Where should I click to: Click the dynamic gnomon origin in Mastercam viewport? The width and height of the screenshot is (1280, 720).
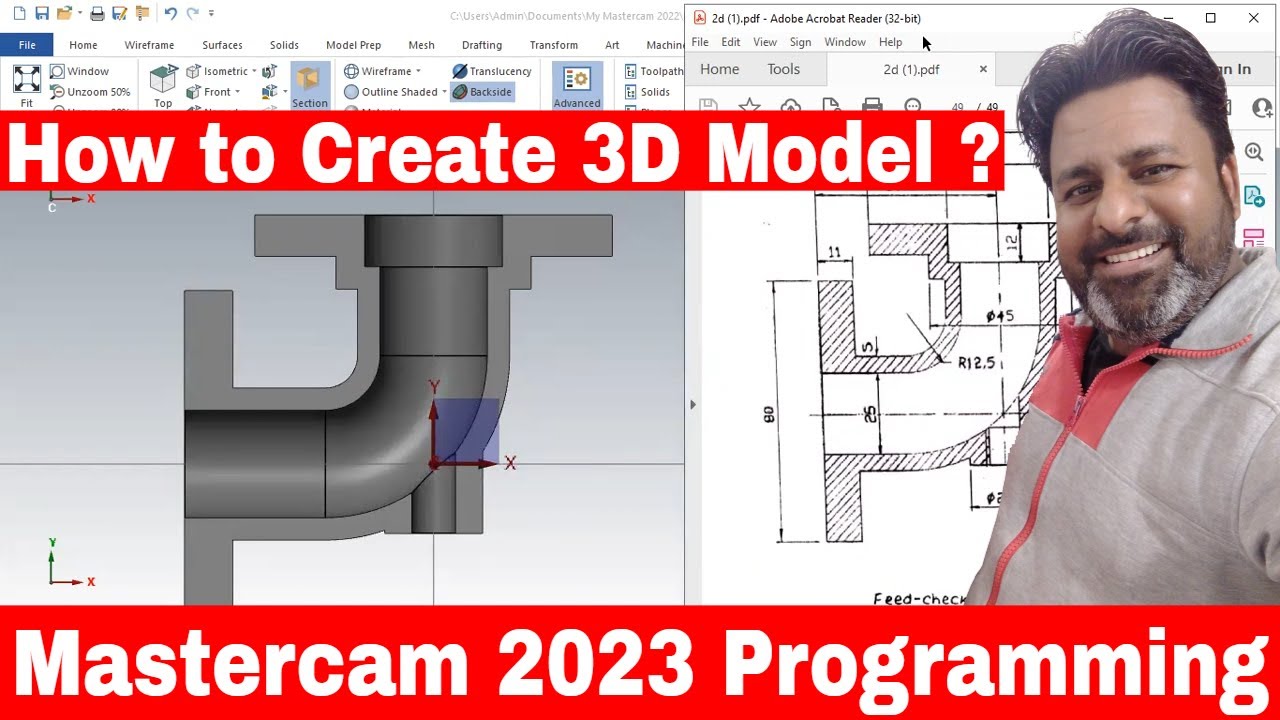[435, 463]
